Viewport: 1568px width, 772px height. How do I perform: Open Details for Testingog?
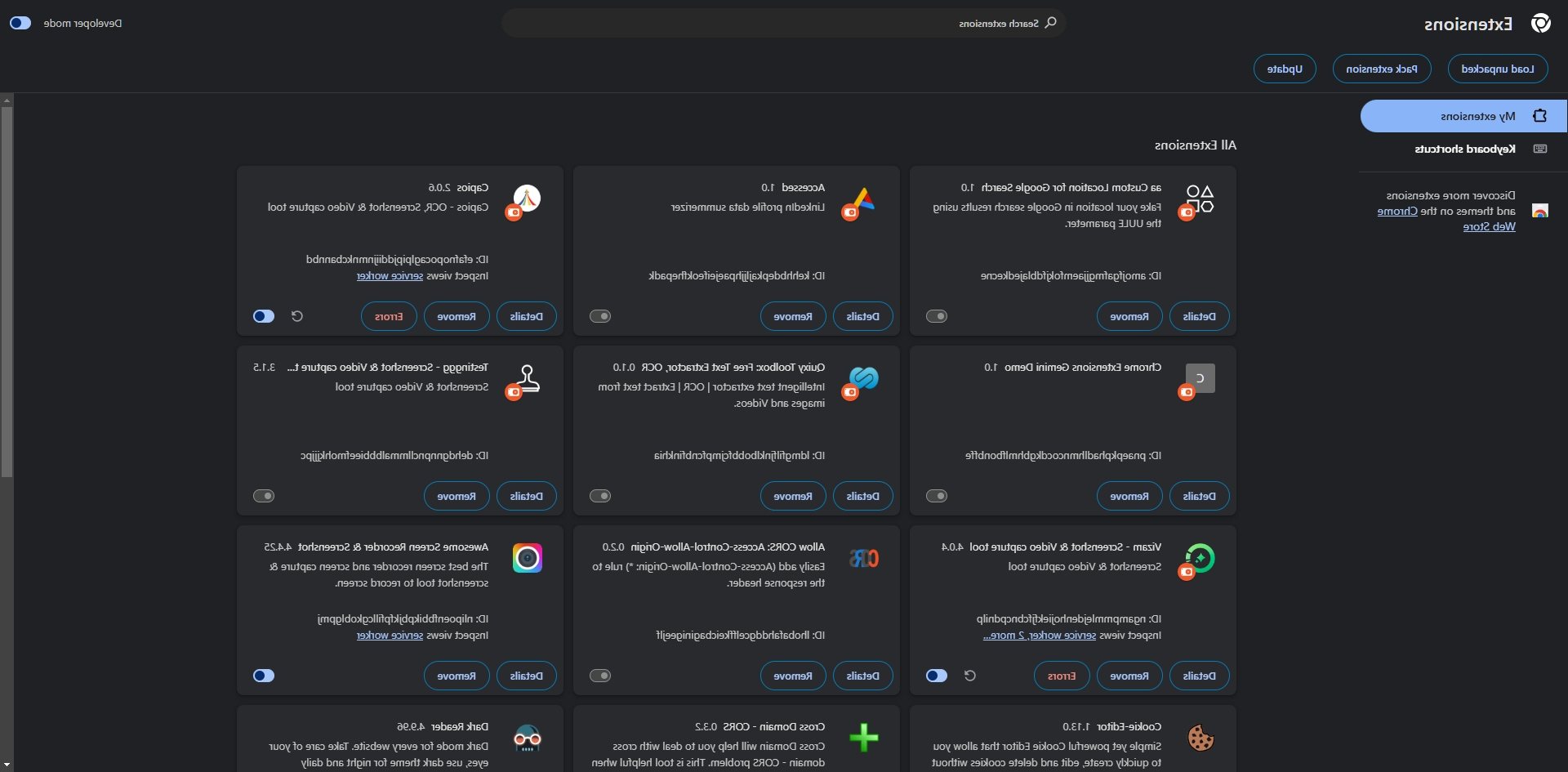[x=526, y=496]
